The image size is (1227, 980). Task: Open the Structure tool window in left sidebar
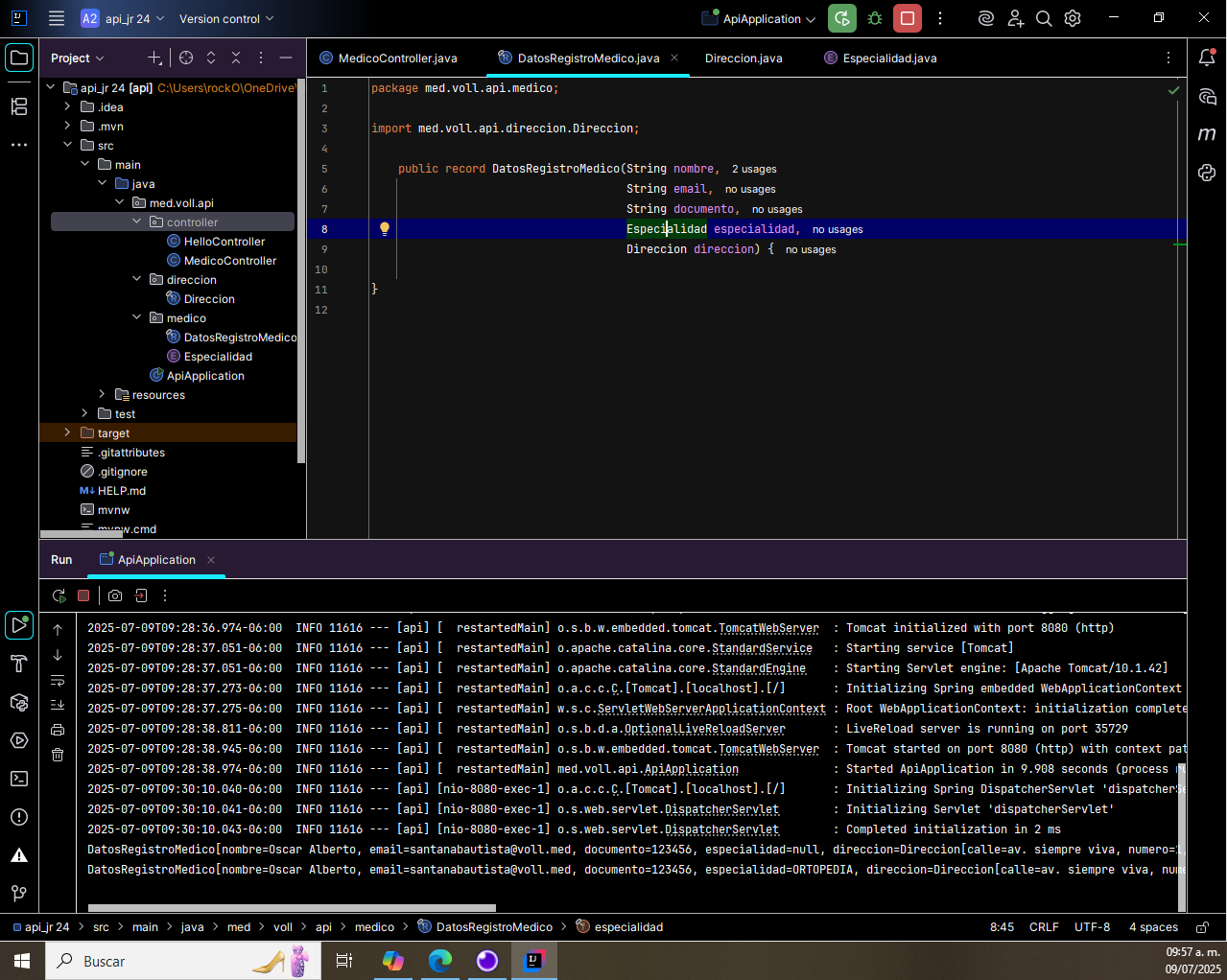point(19,106)
